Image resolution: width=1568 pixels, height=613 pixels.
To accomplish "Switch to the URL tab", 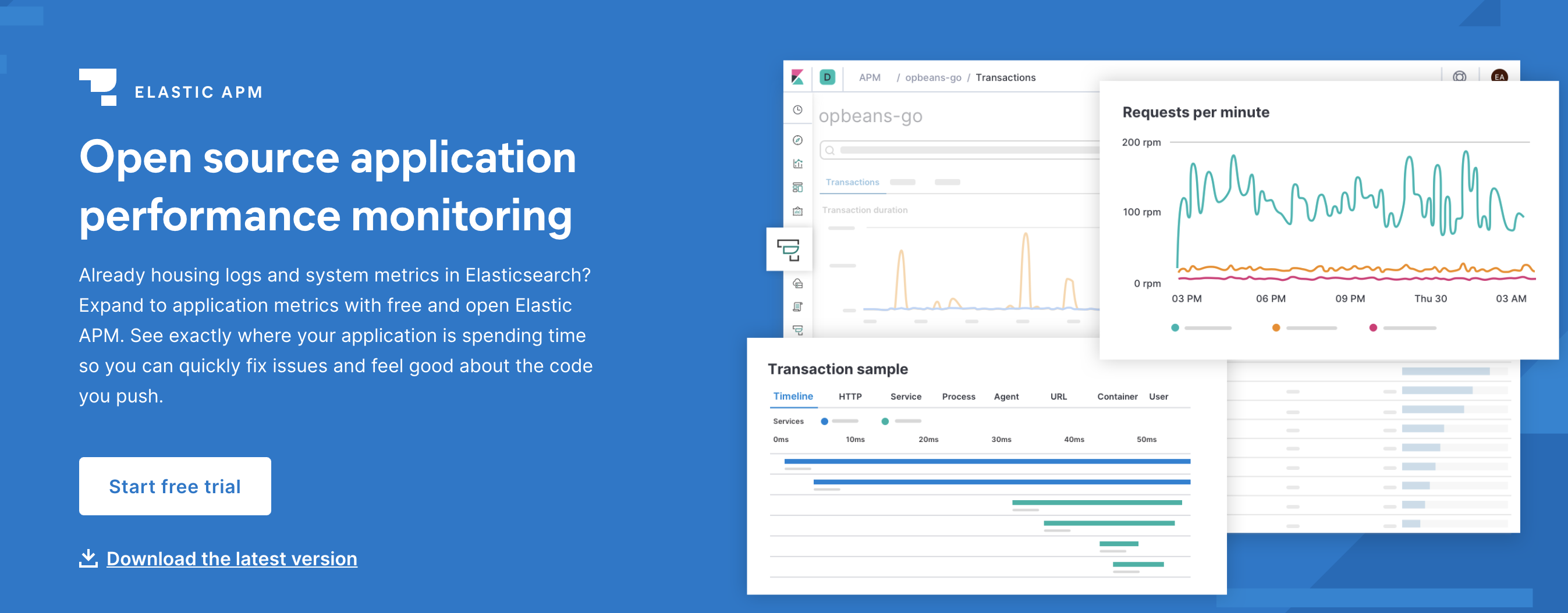I will pos(1059,397).
